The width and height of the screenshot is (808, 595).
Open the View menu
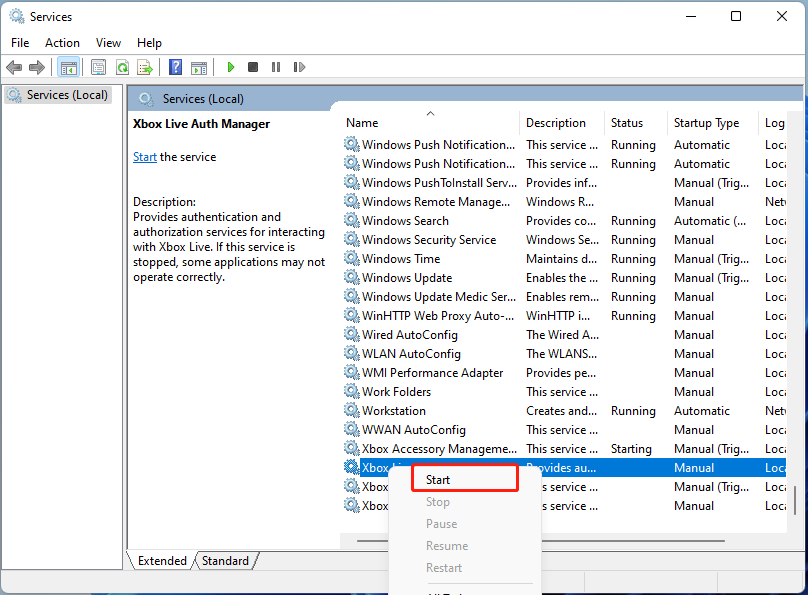[108, 42]
